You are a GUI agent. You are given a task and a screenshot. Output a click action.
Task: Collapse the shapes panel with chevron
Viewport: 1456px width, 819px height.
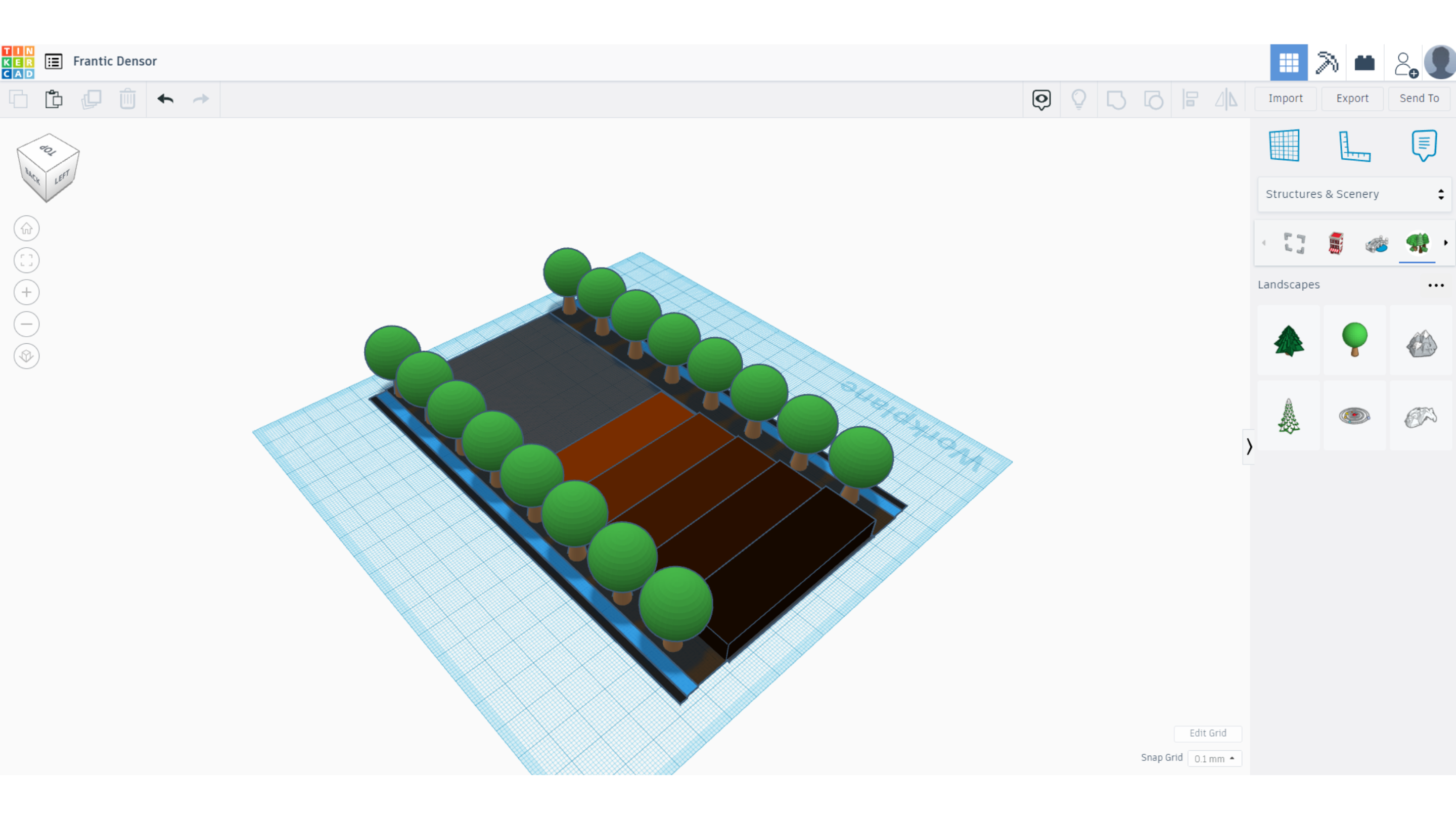(1249, 446)
